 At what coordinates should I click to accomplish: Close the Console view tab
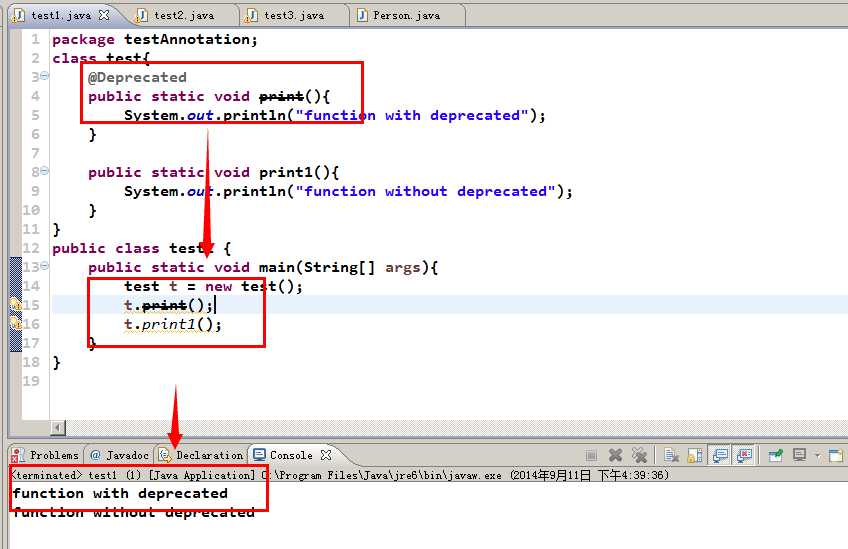tap(326, 455)
